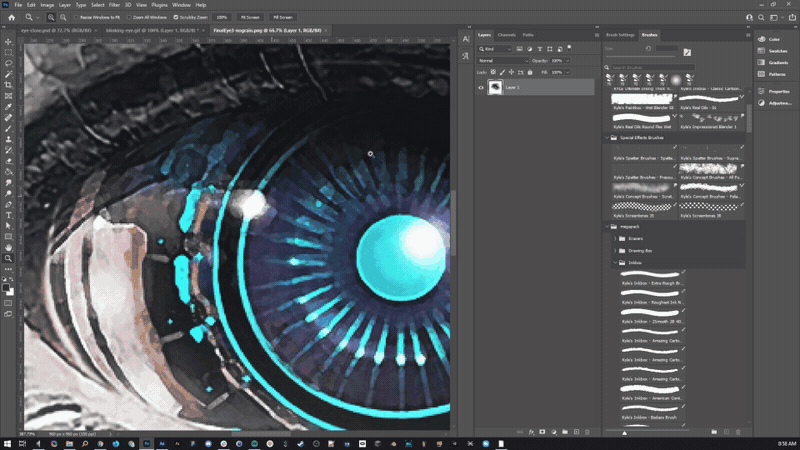The width and height of the screenshot is (800, 450).
Task: Select the Brush tool
Action: click(x=8, y=129)
